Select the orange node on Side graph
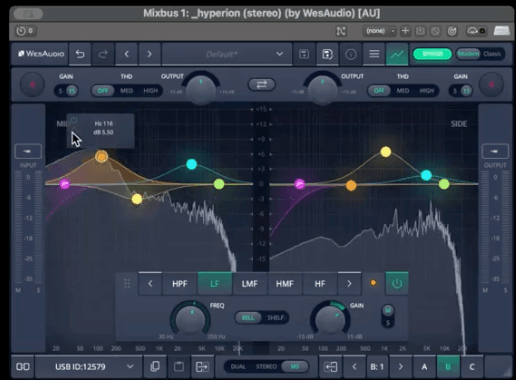Image resolution: width=516 pixels, height=380 pixels. [351, 186]
